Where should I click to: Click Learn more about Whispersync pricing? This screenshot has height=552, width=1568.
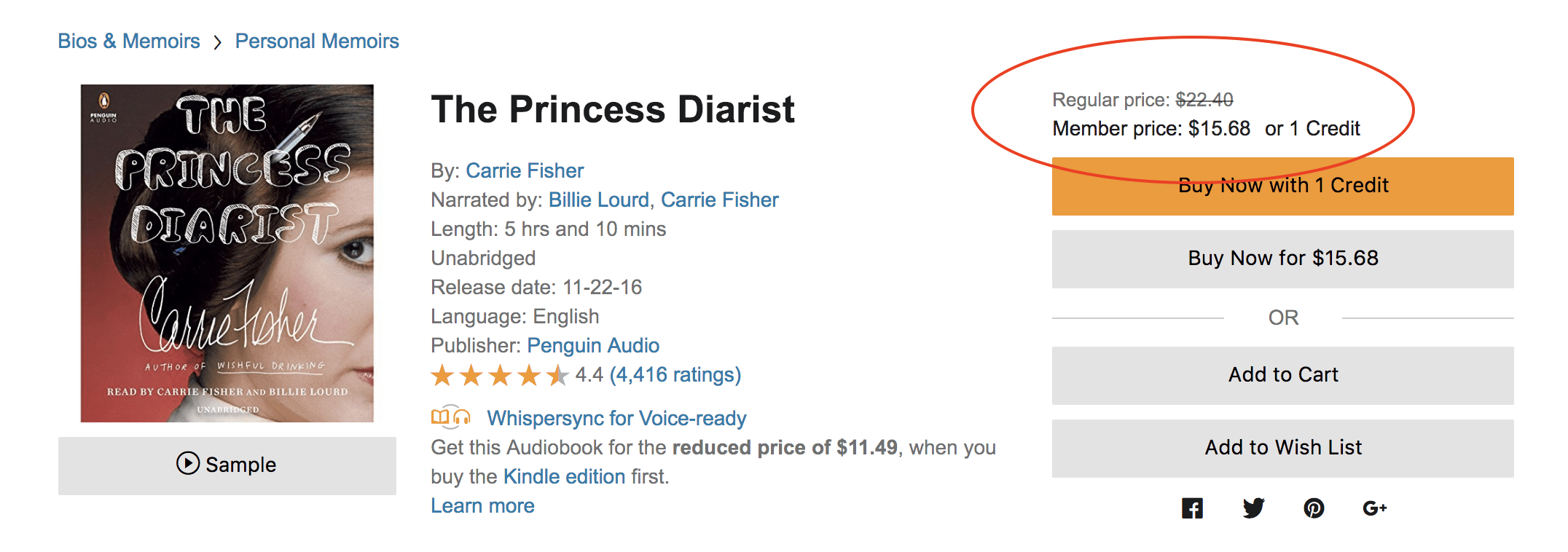482,505
